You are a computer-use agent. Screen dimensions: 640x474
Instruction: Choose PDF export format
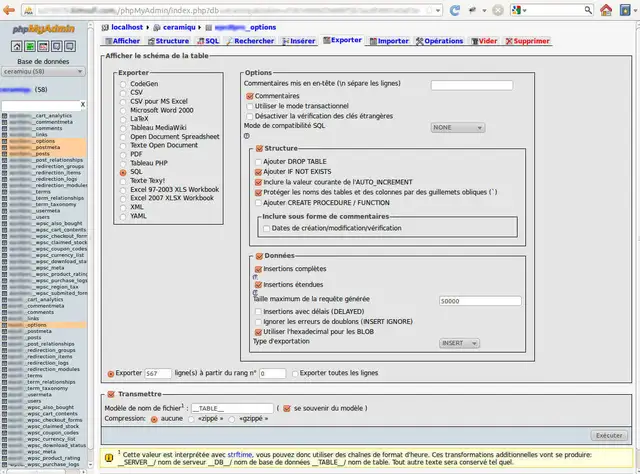pos(123,155)
